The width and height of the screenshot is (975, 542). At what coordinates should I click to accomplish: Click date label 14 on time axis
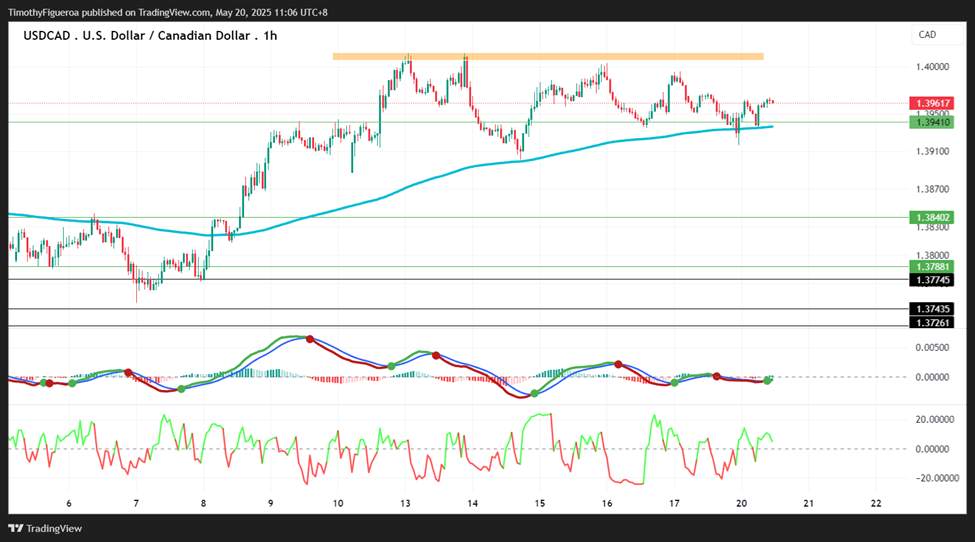coord(473,503)
